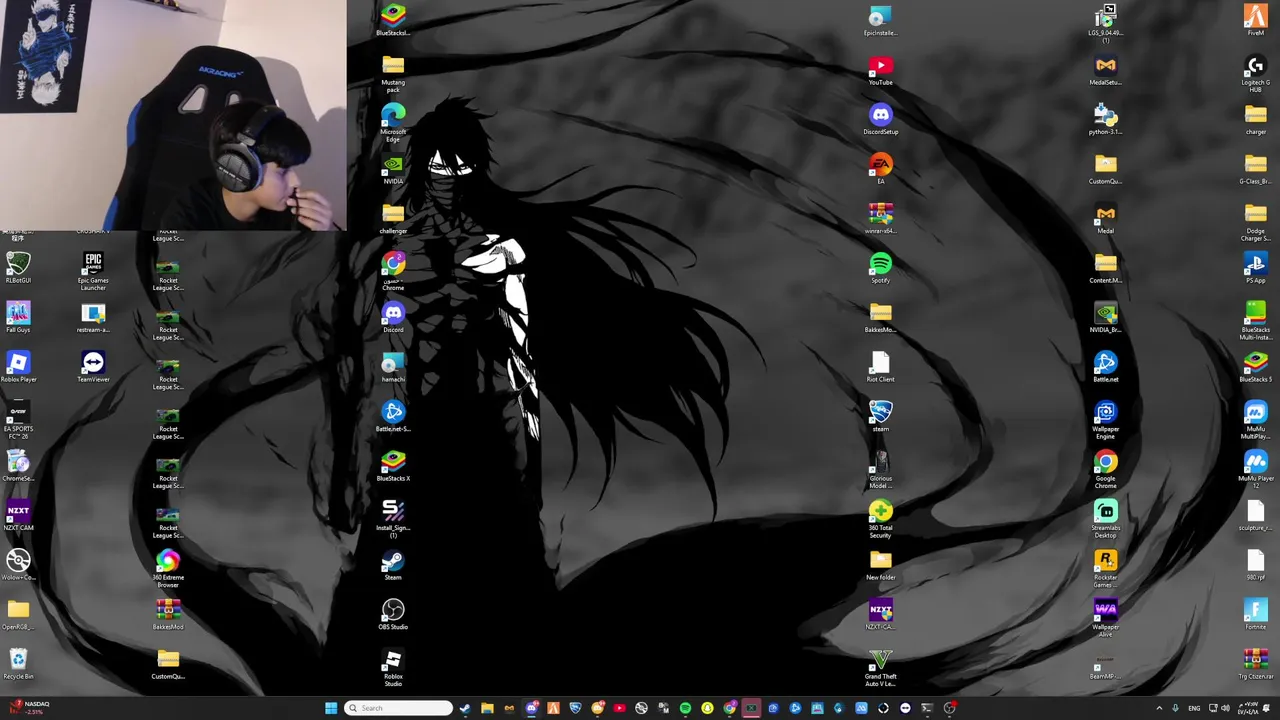Viewport: 1280px width, 720px height.
Task: Switch to Discord in the taskbar
Action: [531, 708]
